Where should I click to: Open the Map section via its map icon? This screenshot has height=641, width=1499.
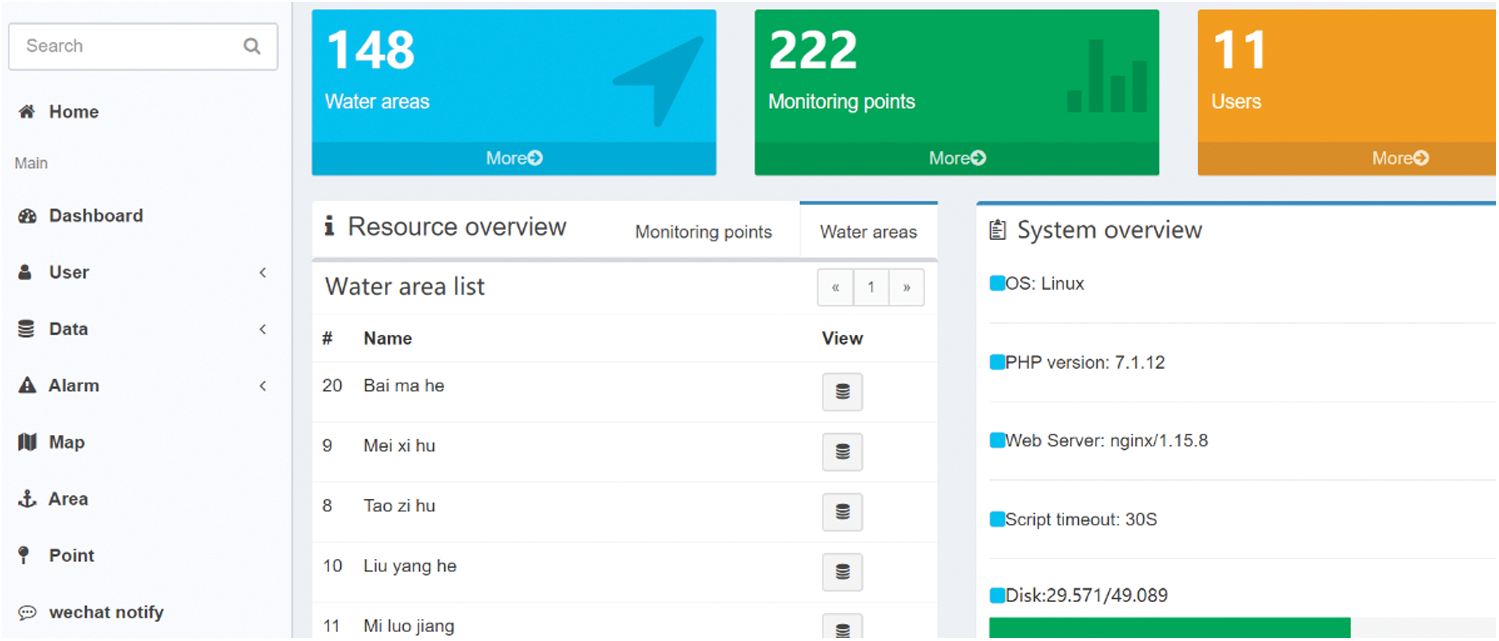[x=27, y=441]
